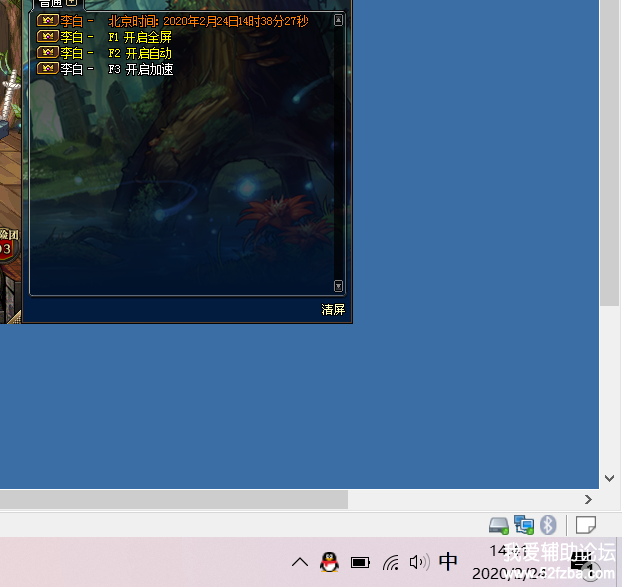Click the volume speaker tray icon
Viewport: 622px width, 587px height.
419,562
